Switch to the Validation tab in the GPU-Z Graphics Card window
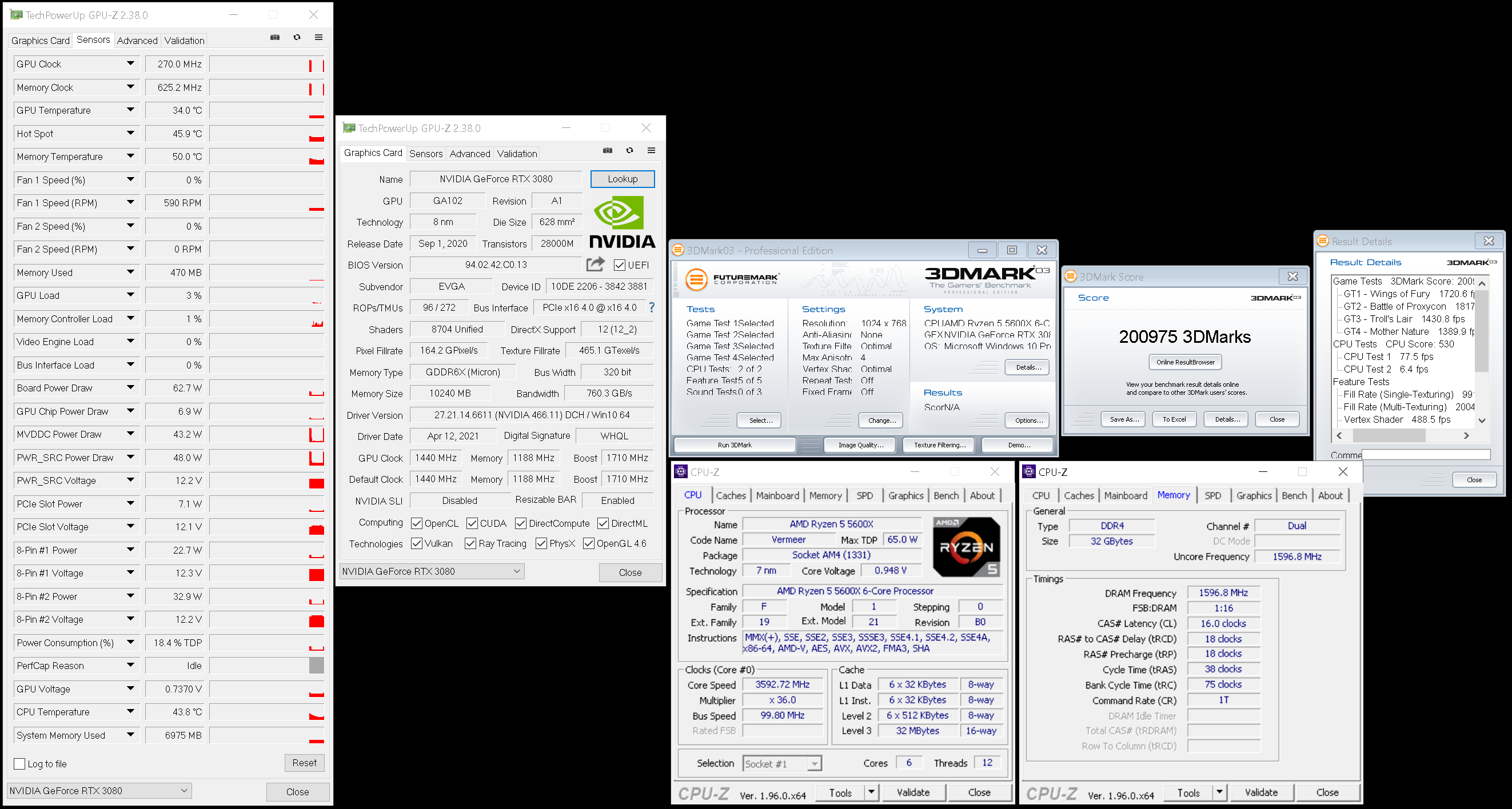The image size is (1512, 809). (517, 154)
